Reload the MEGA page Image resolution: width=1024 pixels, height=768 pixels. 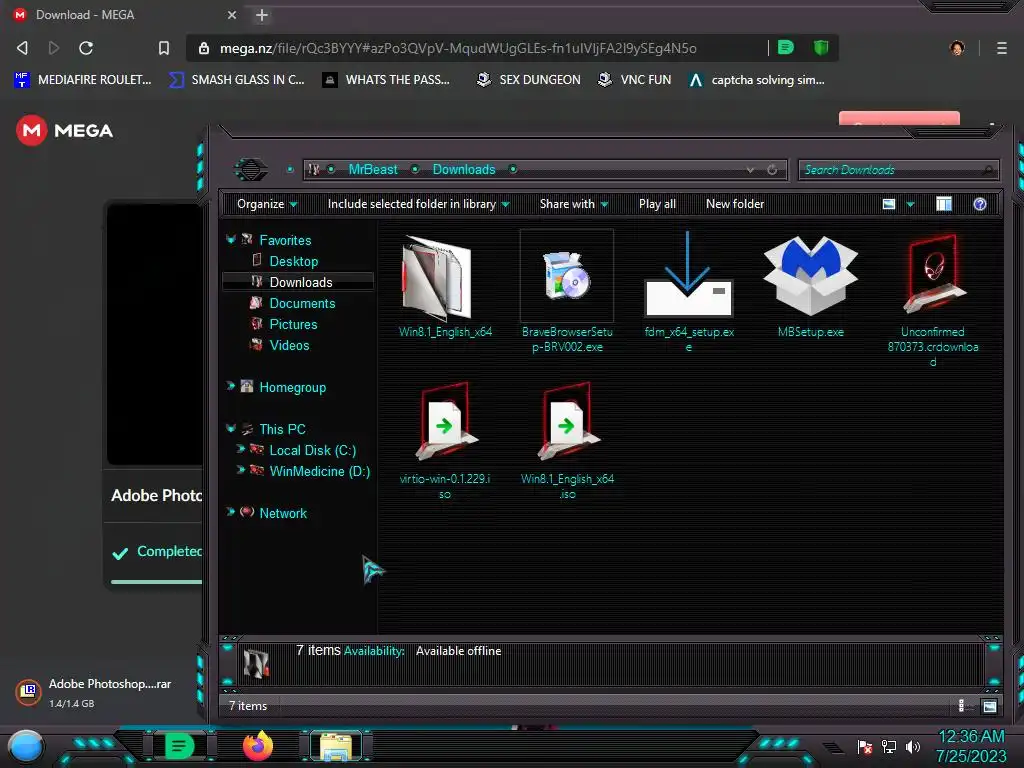click(x=86, y=48)
